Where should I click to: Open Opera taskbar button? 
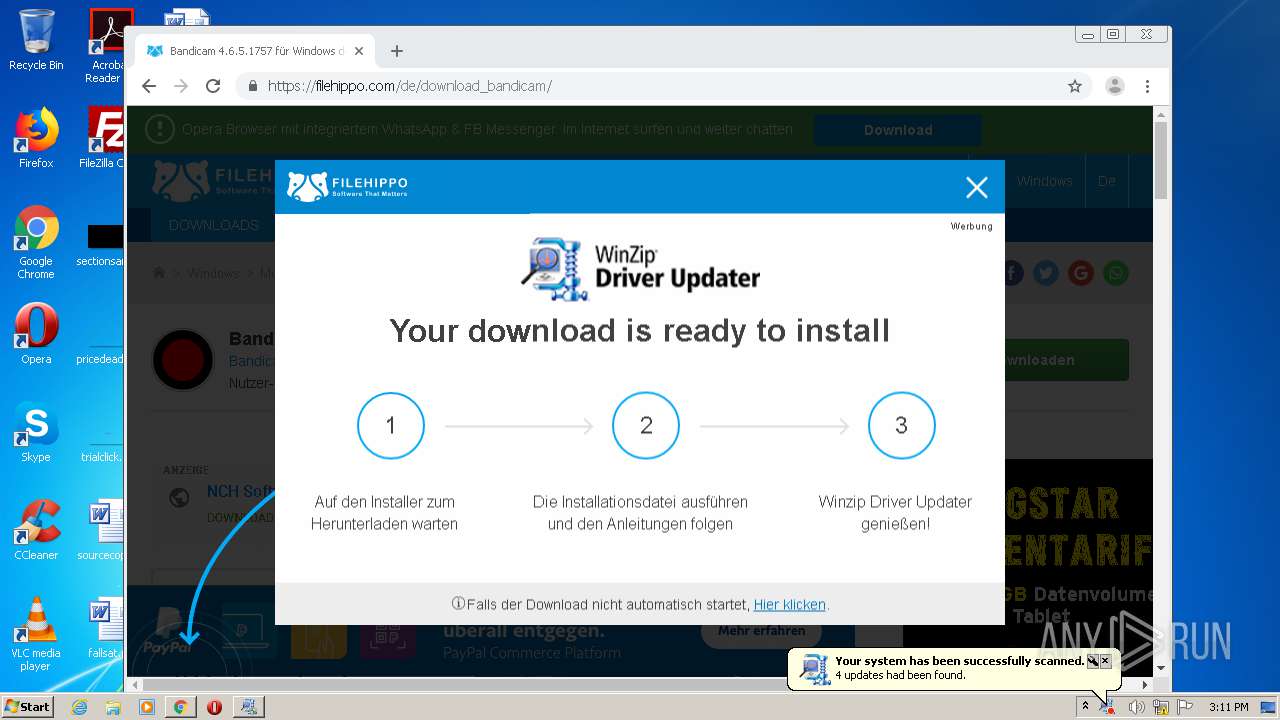coord(214,707)
